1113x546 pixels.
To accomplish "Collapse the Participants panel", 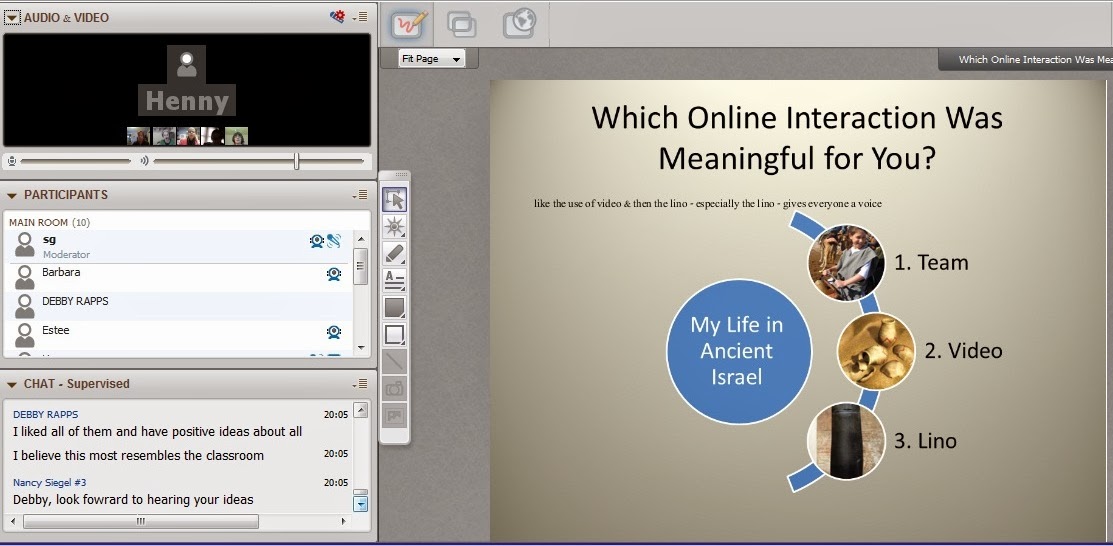I will 12,195.
